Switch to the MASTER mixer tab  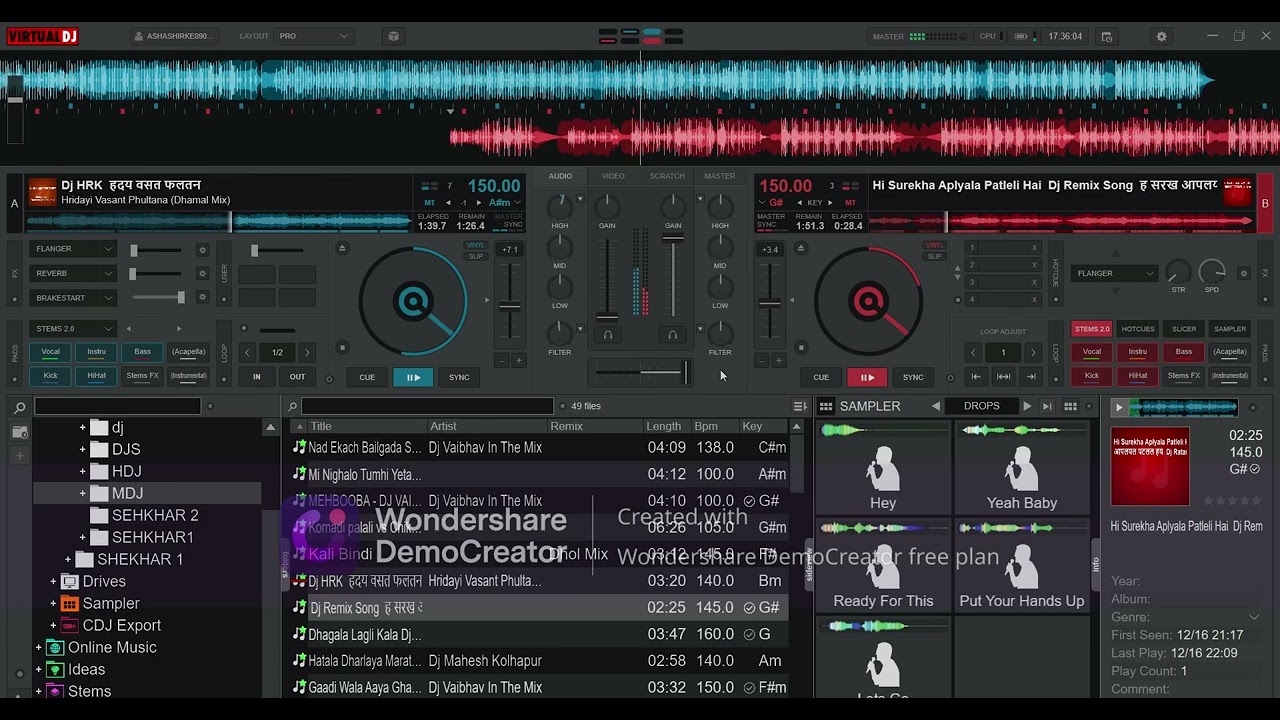pyautogui.click(x=720, y=176)
